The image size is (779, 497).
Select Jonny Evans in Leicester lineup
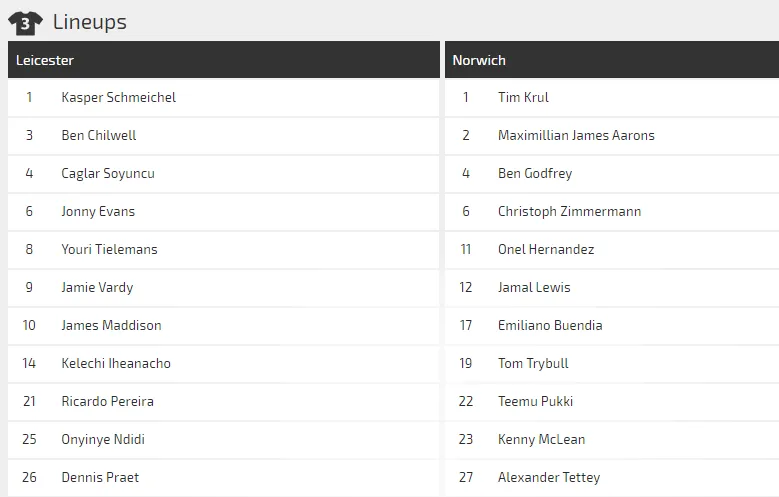[97, 211]
